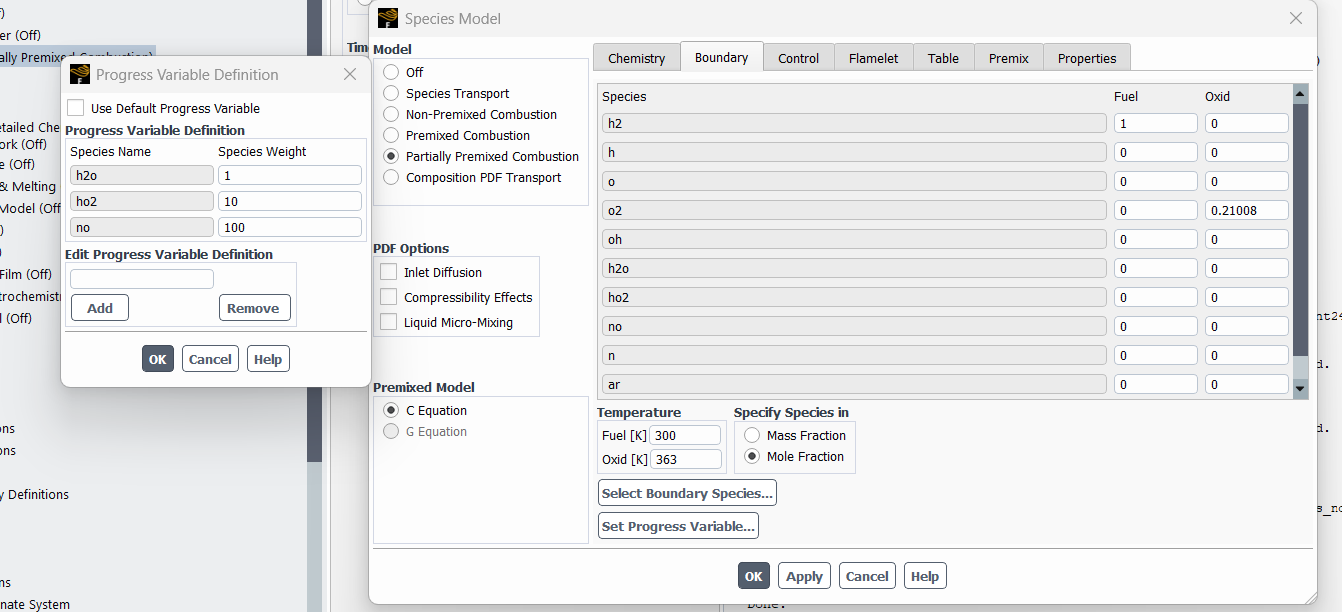Click Cancel in Progress Variable Definition dialog
Viewport: 1342px width, 612px height.
(210, 359)
